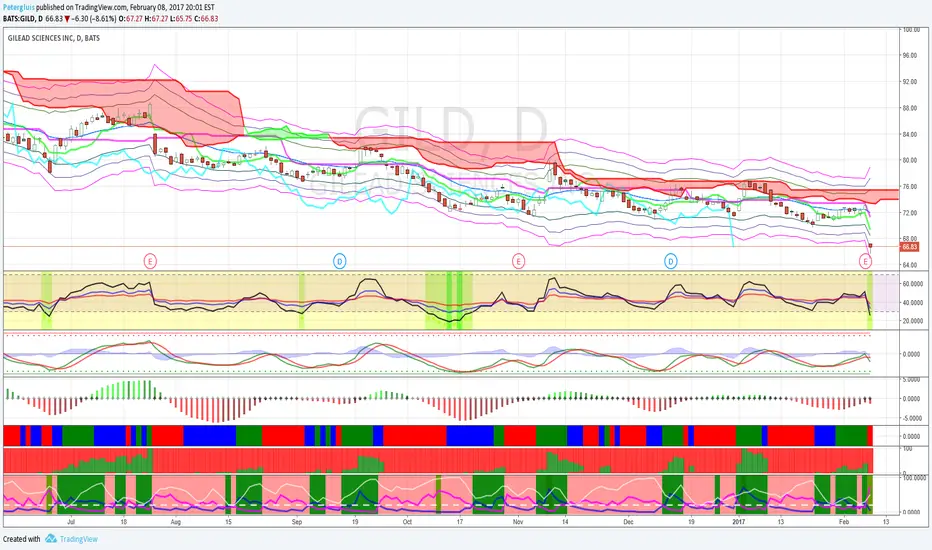Click the Nov label on time axis
The height and width of the screenshot is (550, 932).
pyautogui.click(x=518, y=521)
